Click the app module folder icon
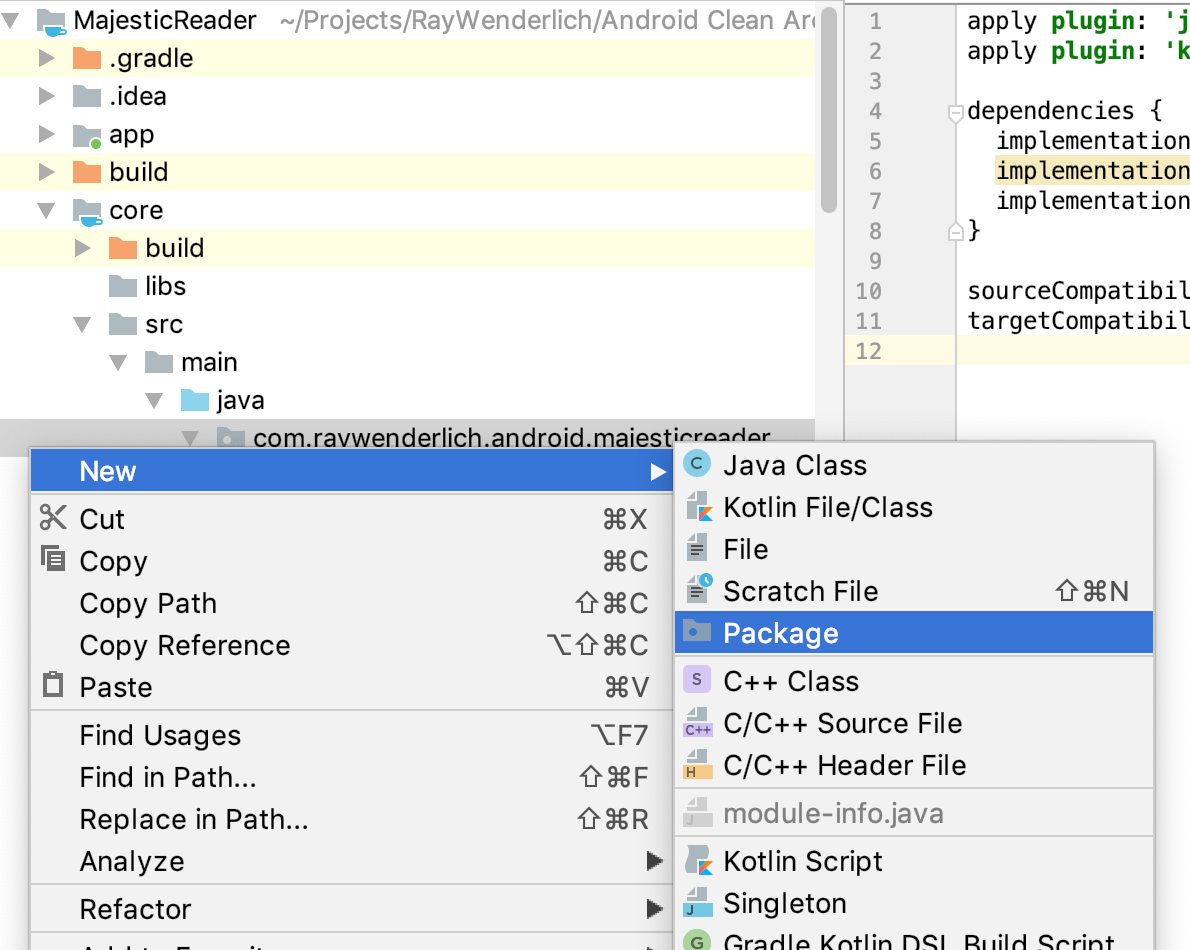The width and height of the screenshot is (1190, 950). [x=87, y=135]
